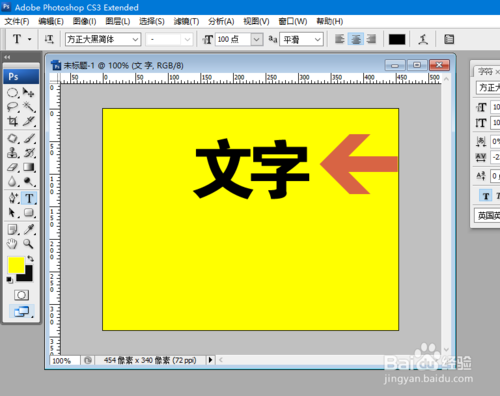Swap foreground and background colors
The image size is (500, 396).
click(31, 258)
